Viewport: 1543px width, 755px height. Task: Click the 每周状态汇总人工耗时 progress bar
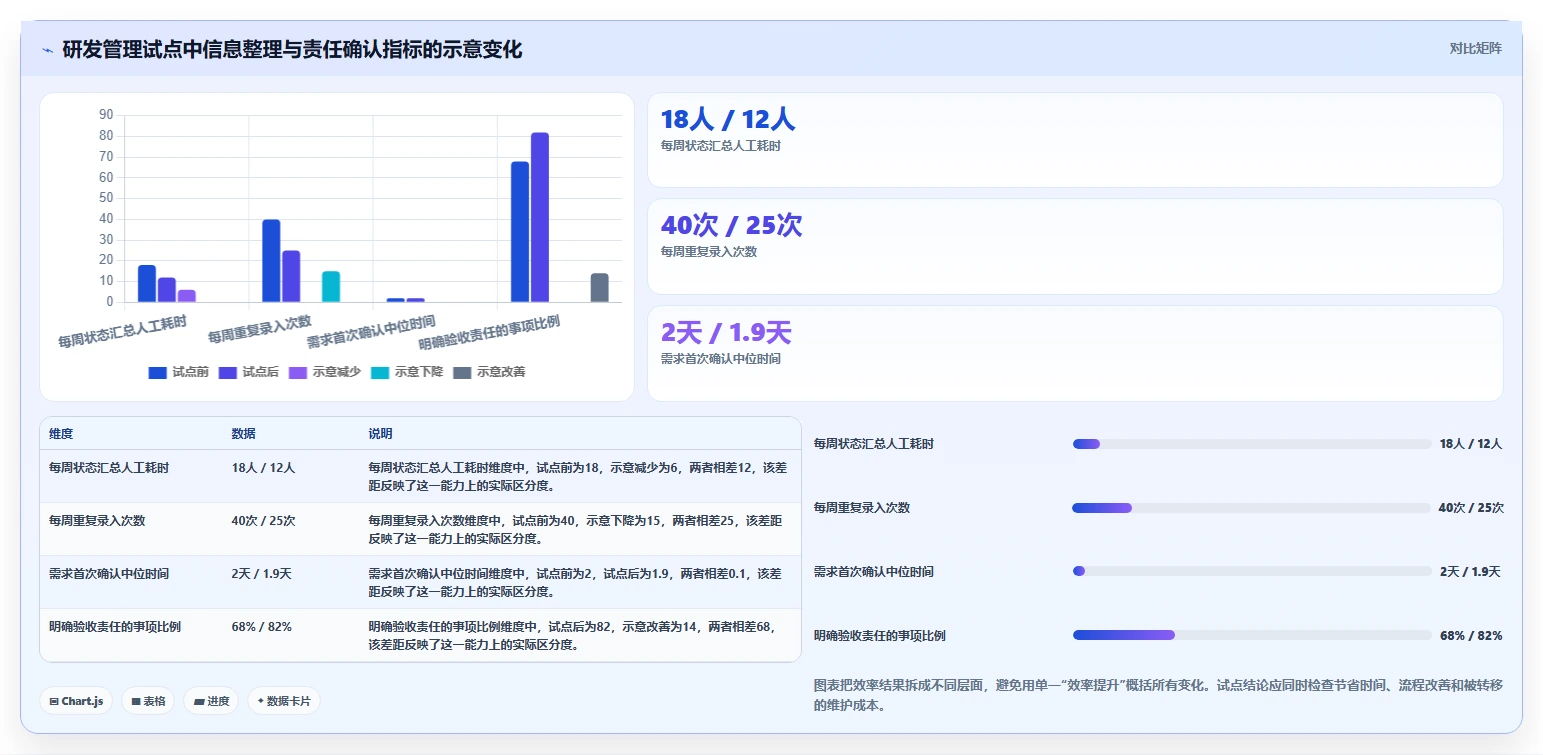coord(1251,444)
